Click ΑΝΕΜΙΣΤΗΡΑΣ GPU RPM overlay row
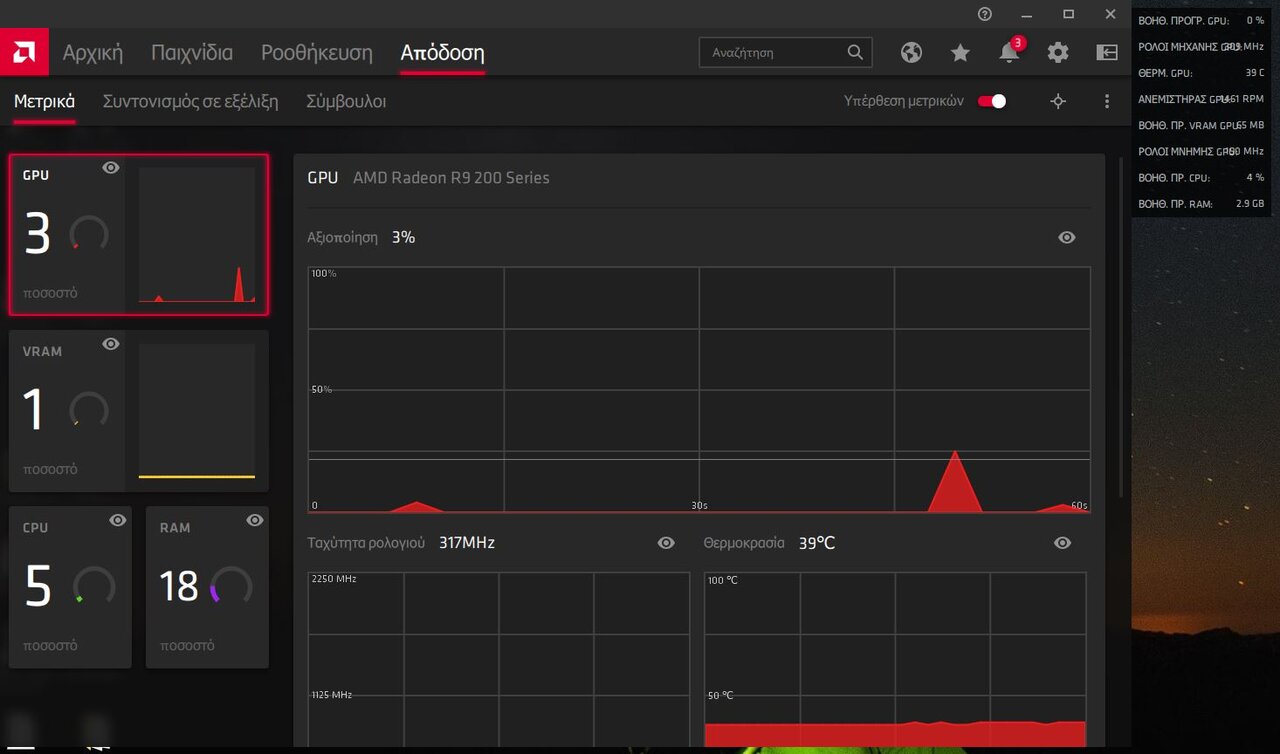 (x=1201, y=99)
